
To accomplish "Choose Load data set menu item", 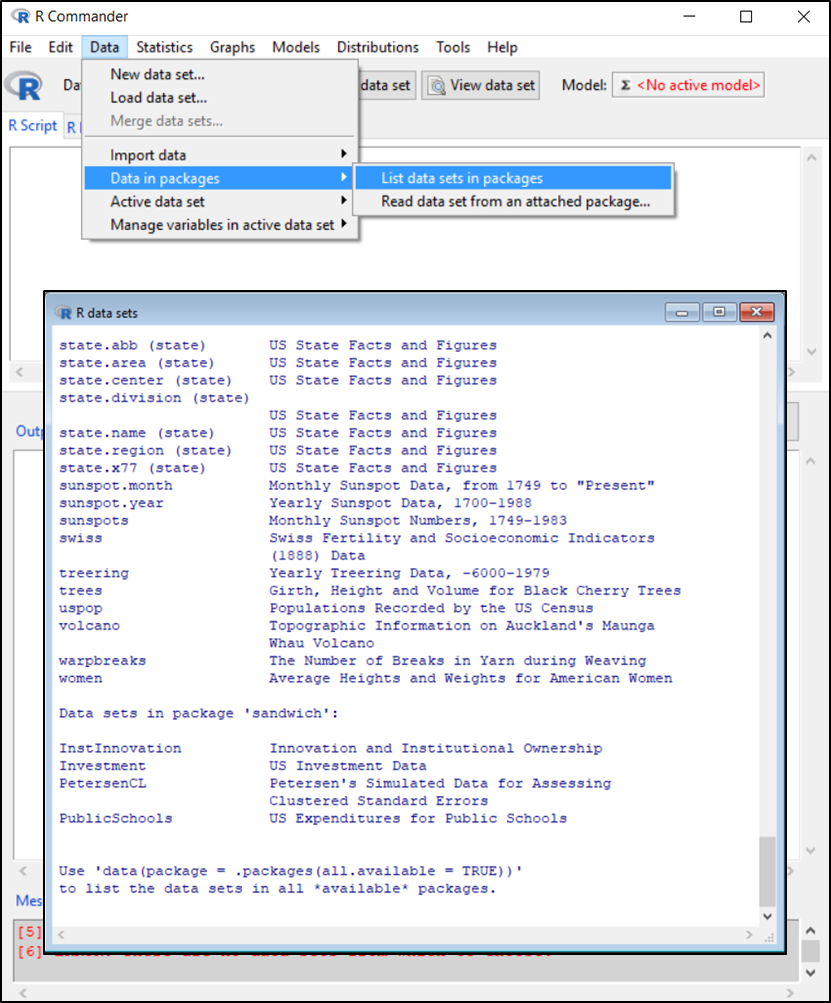I will pos(158,98).
